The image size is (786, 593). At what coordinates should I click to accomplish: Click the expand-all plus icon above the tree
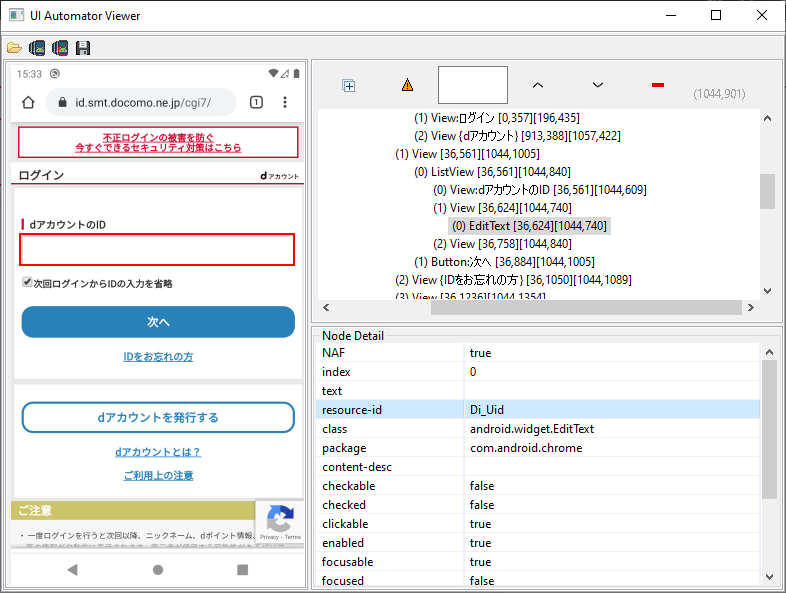(x=349, y=86)
